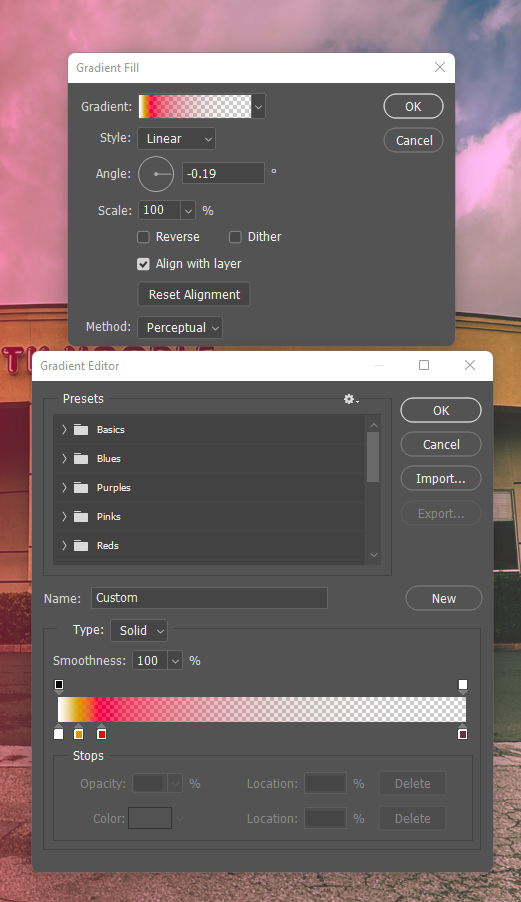Uncheck Align with layer
Screen dimensions: 521x902
(143, 264)
